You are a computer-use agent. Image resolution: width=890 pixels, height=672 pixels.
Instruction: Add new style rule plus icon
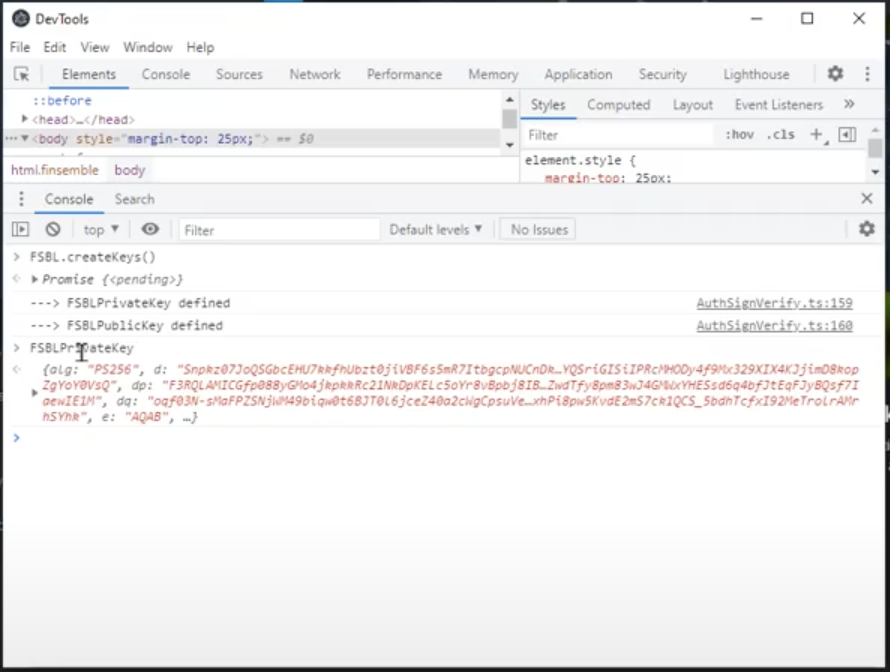point(816,135)
